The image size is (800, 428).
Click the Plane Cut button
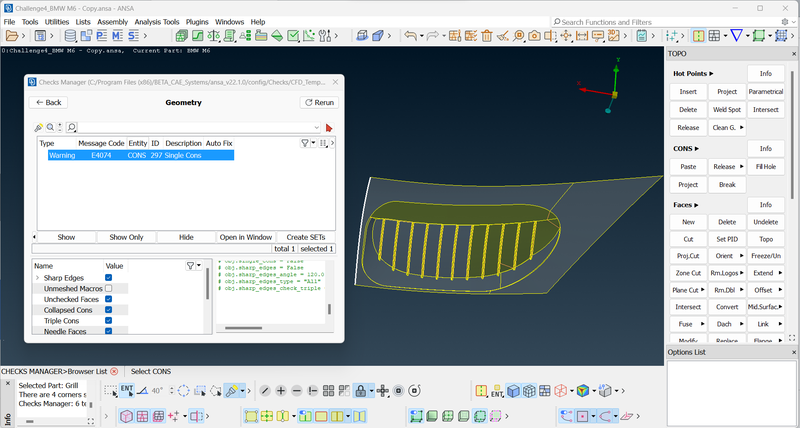click(688, 290)
